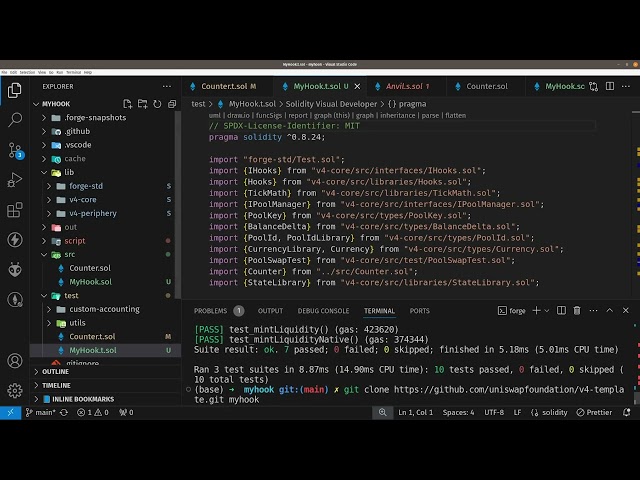Image resolution: width=640 pixels, height=480 pixels.
Task: Kill terminal with trash icon
Action: [577, 311]
